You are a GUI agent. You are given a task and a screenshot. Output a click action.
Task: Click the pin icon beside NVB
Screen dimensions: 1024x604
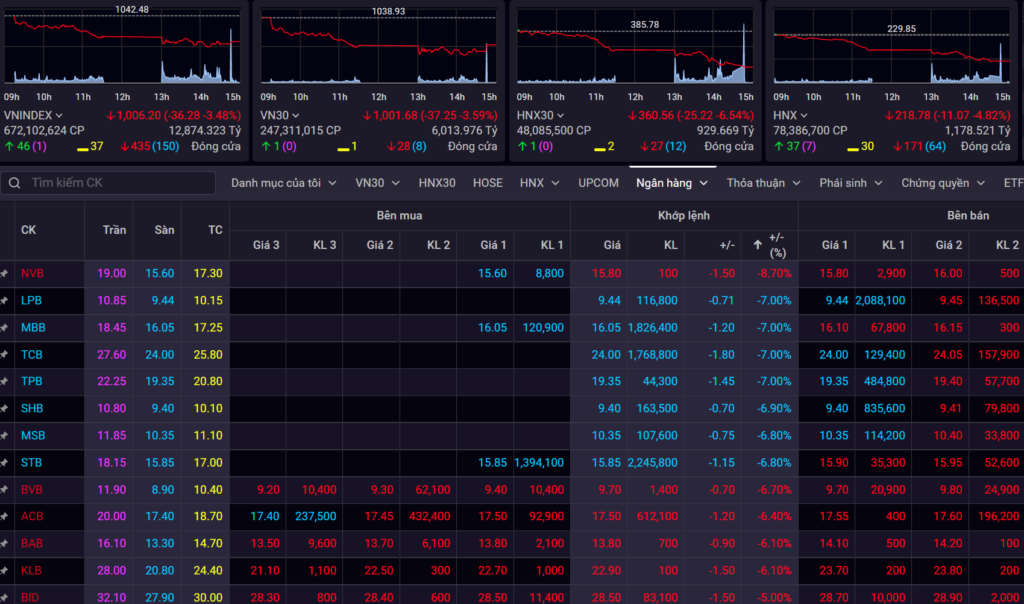pos(5,273)
